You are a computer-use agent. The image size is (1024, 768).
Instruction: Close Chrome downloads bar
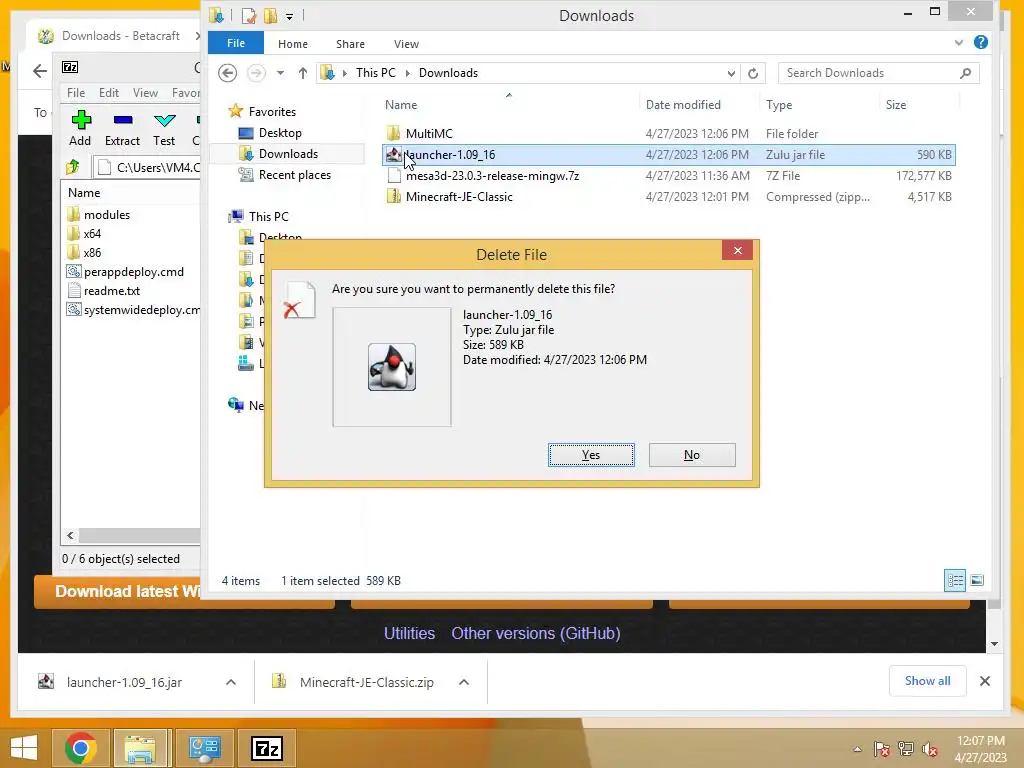pos(985,681)
